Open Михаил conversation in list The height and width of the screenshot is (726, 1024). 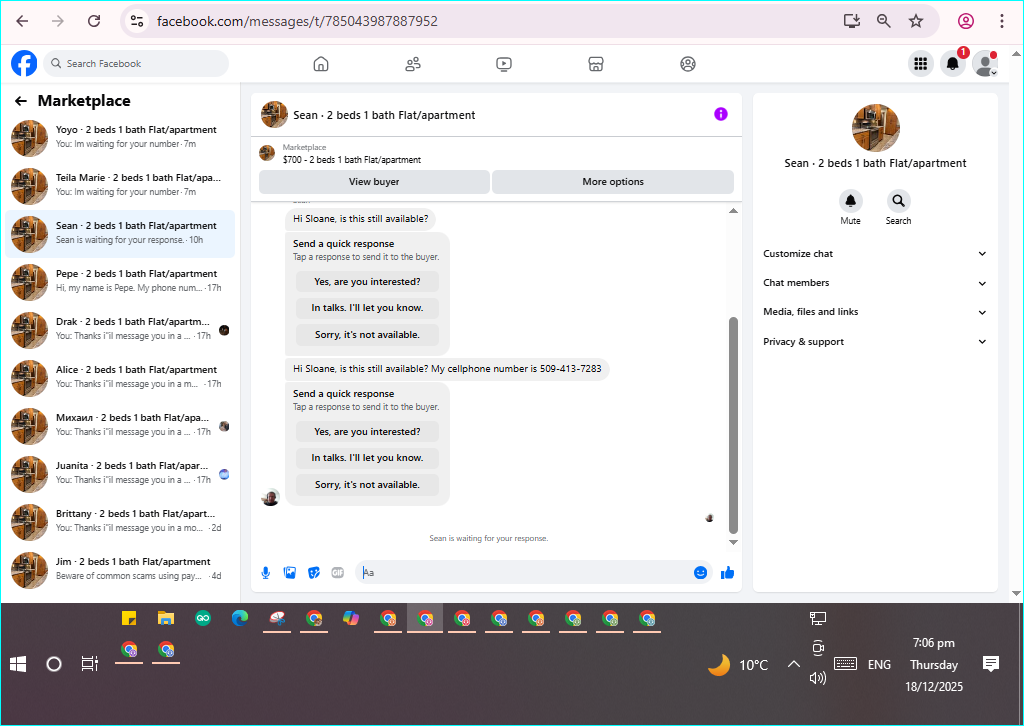click(x=120, y=426)
